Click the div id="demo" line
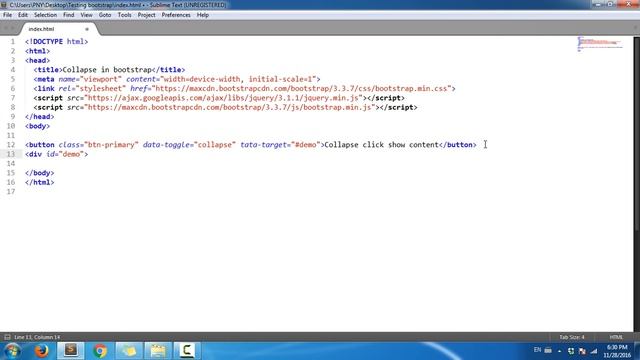This screenshot has width=640, height=360. coord(56,154)
